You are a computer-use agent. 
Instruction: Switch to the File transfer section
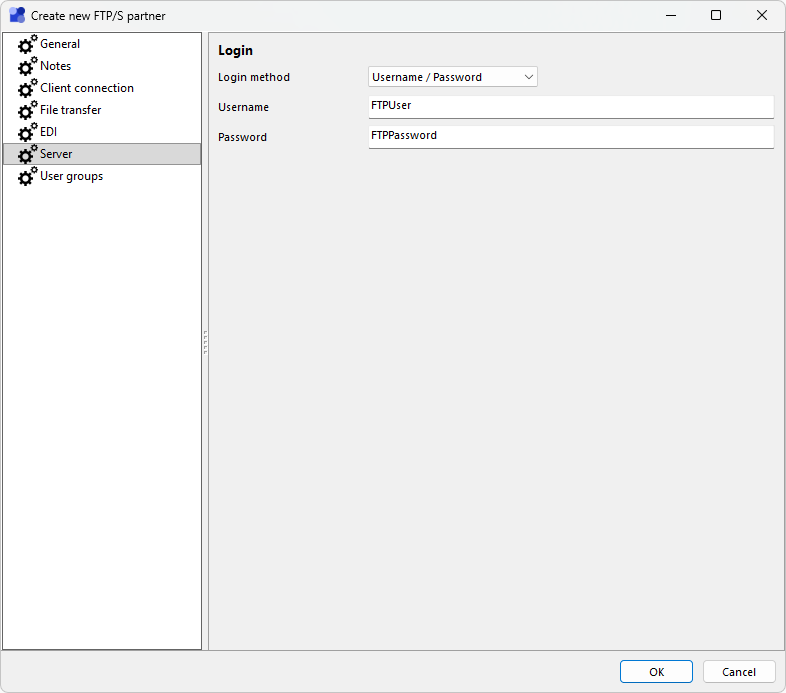coord(70,110)
